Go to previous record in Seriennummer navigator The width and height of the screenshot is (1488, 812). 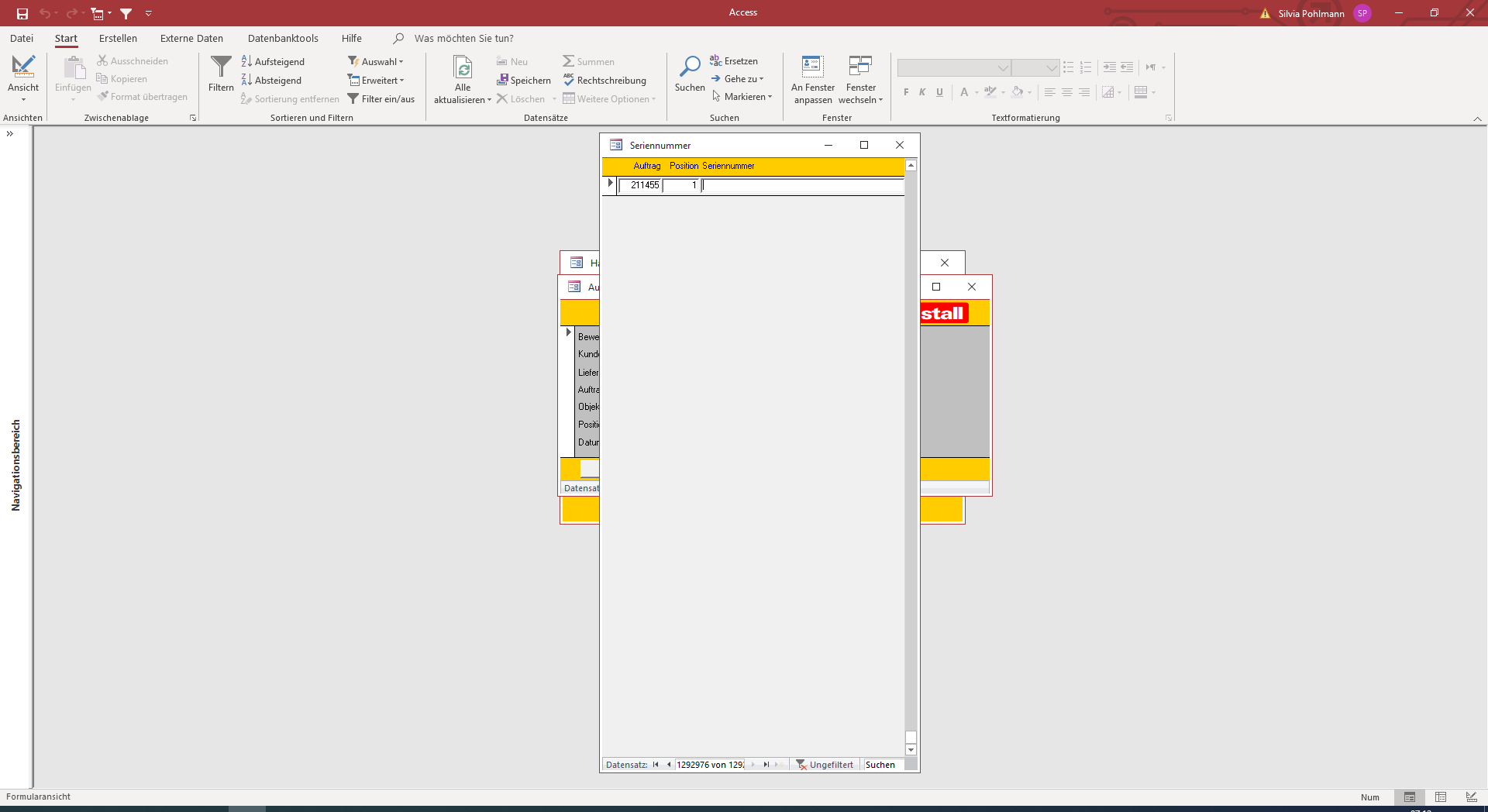pos(669,765)
